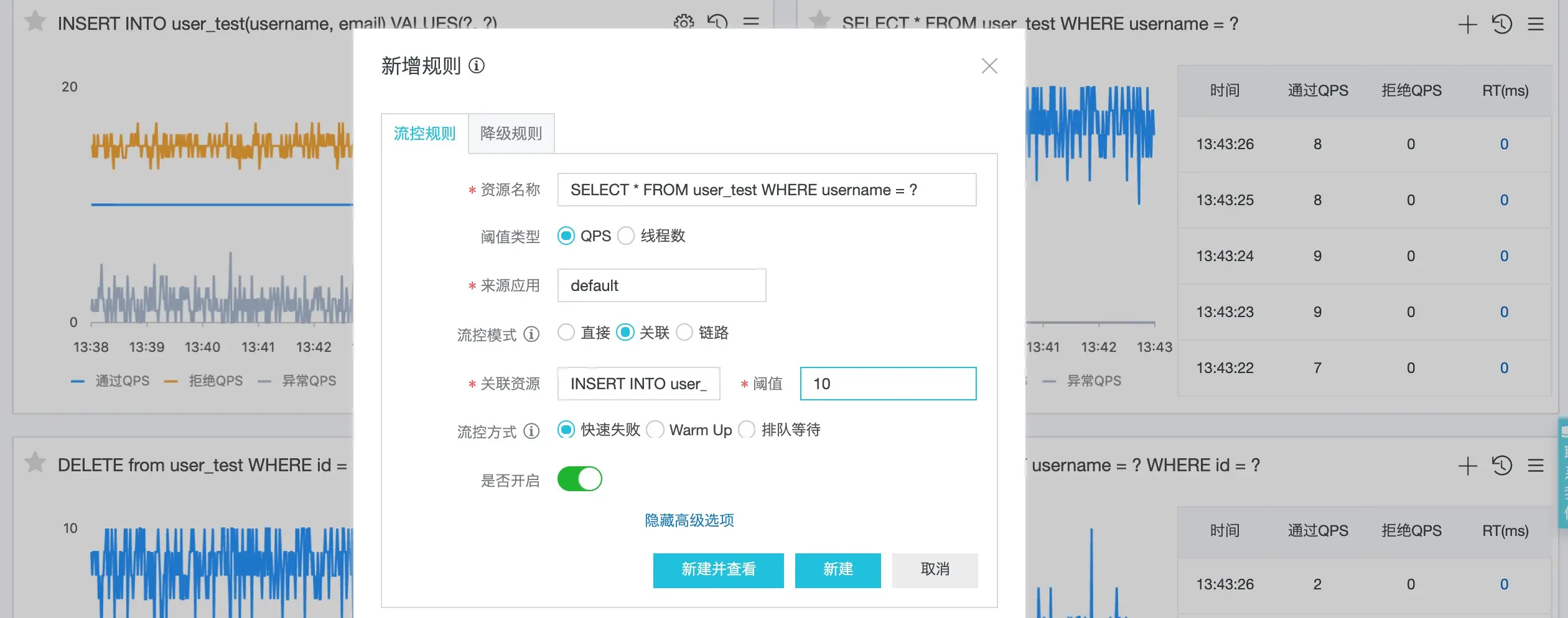Open the list menu icon on SELECT panel
Screen dimensions: 1568x618
[x=1536, y=24]
